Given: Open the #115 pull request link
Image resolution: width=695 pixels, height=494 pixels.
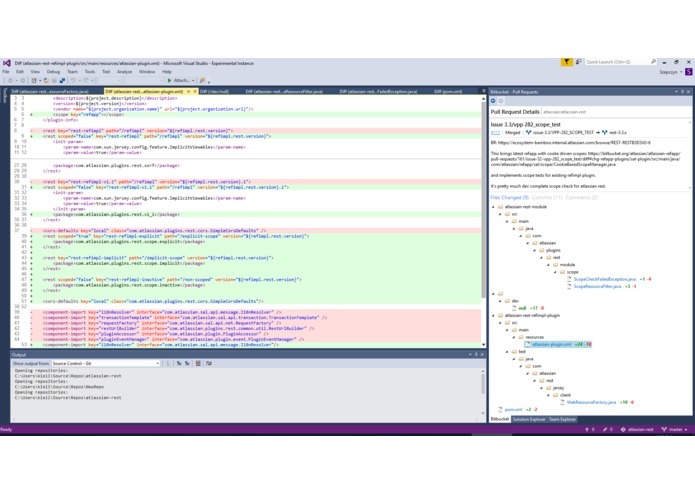Looking at the screenshot, I should (495, 132).
